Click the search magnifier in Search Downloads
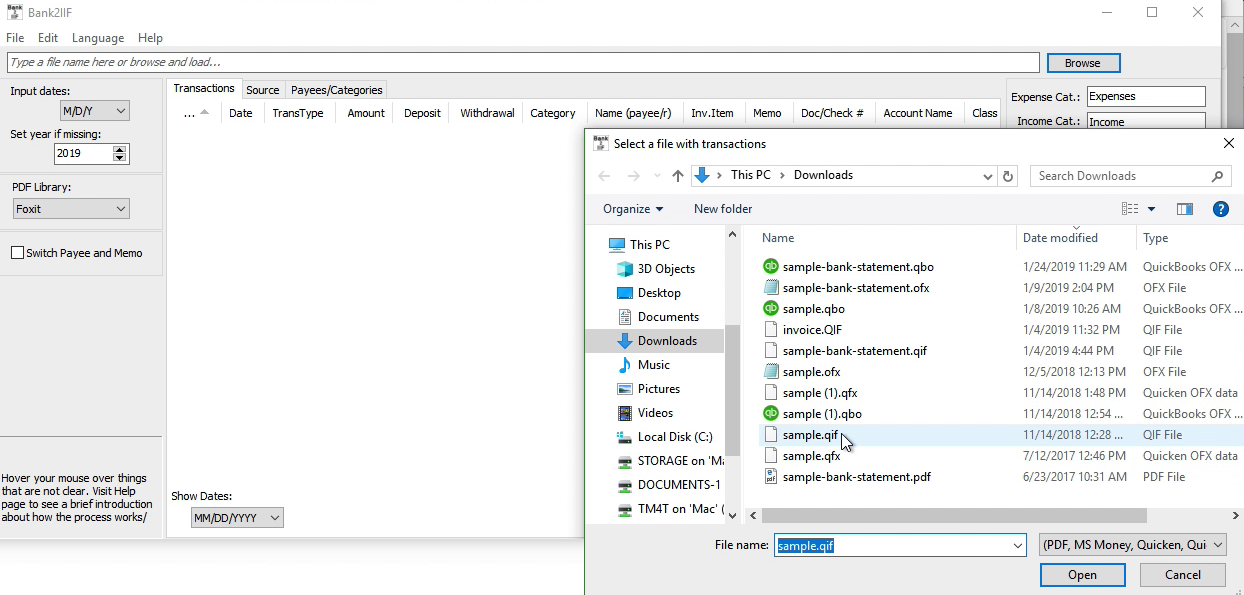Screen dimensions: 1244x595 click(x=1217, y=176)
